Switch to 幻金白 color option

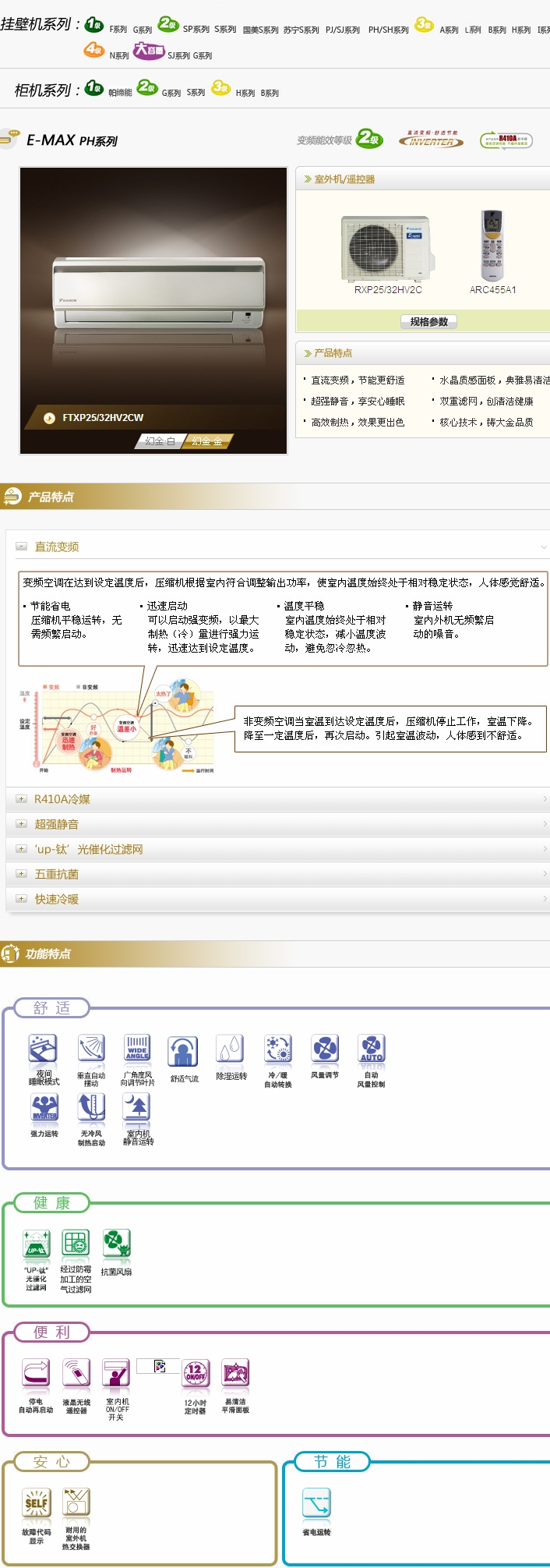pyautogui.click(x=160, y=441)
